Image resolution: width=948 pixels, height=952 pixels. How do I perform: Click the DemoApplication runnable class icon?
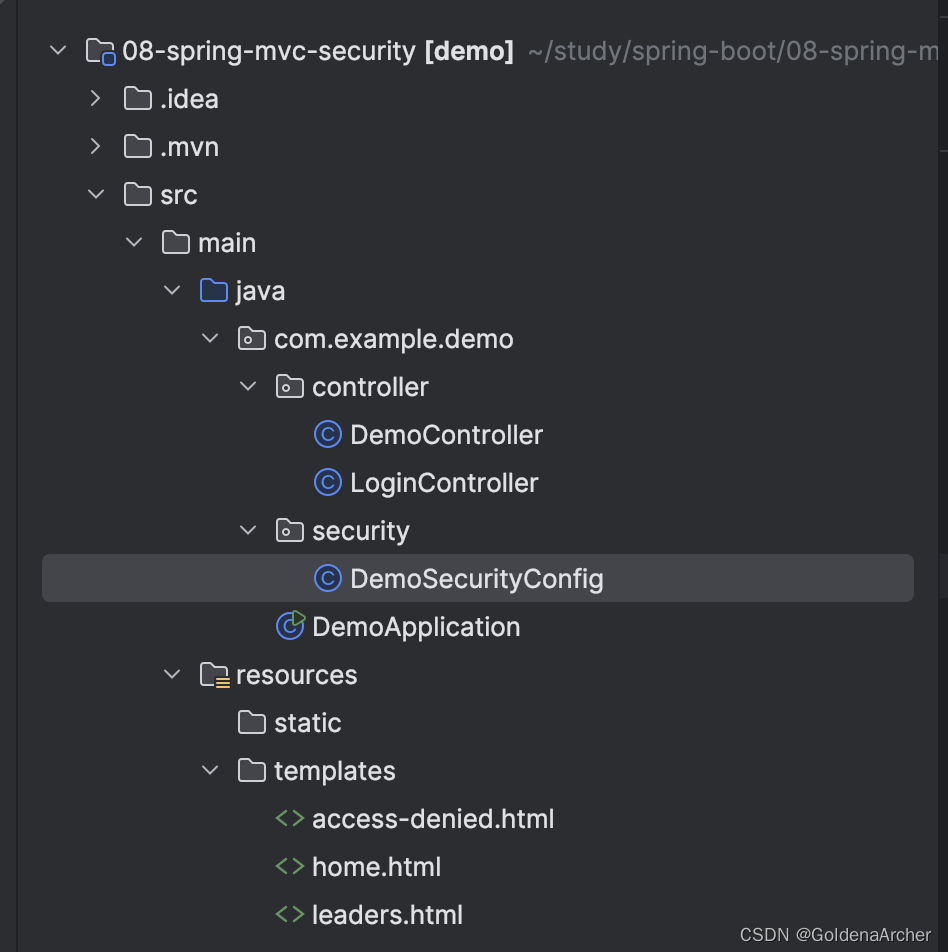(x=290, y=626)
